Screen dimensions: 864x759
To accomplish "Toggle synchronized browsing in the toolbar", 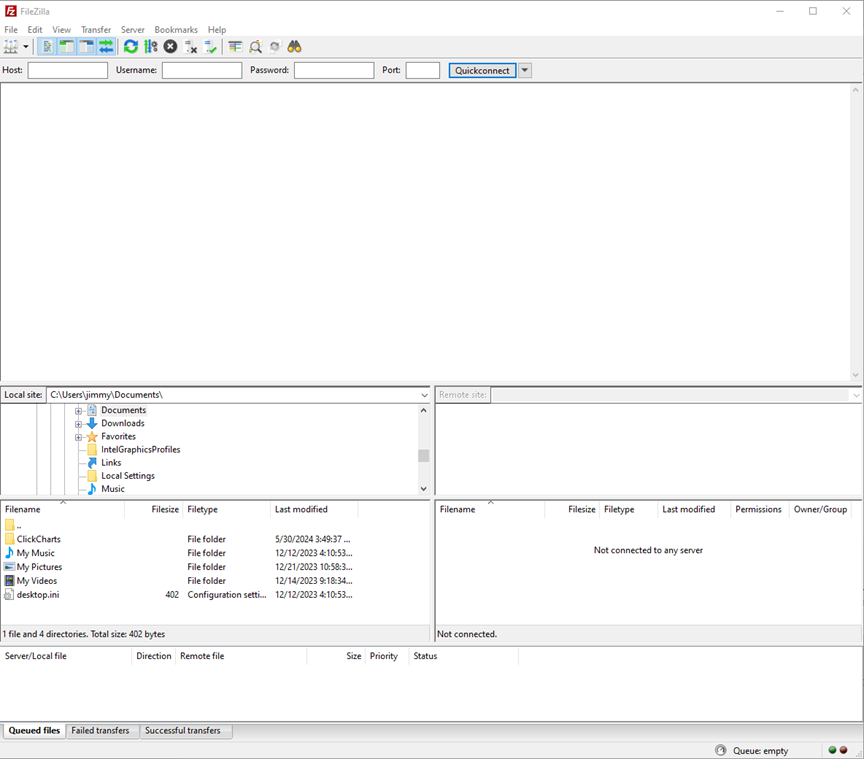I will pos(275,47).
